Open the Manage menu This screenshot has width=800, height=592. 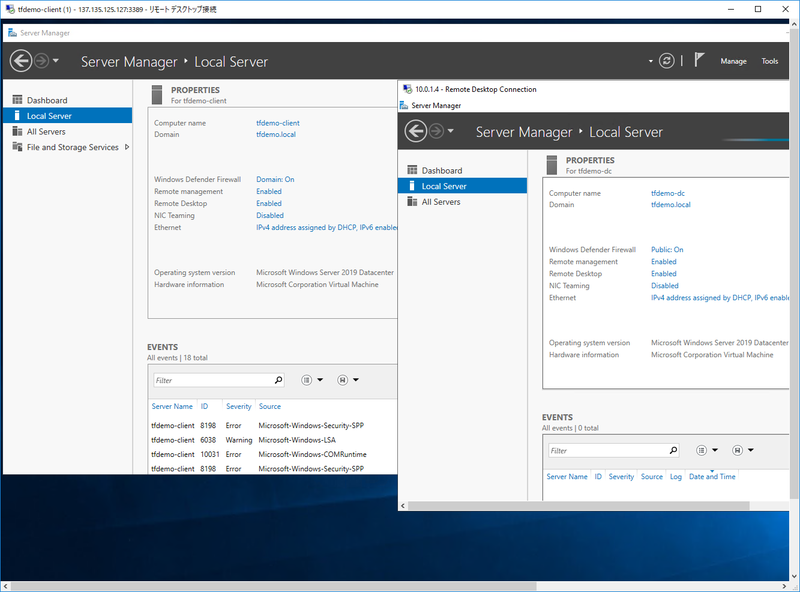click(733, 61)
